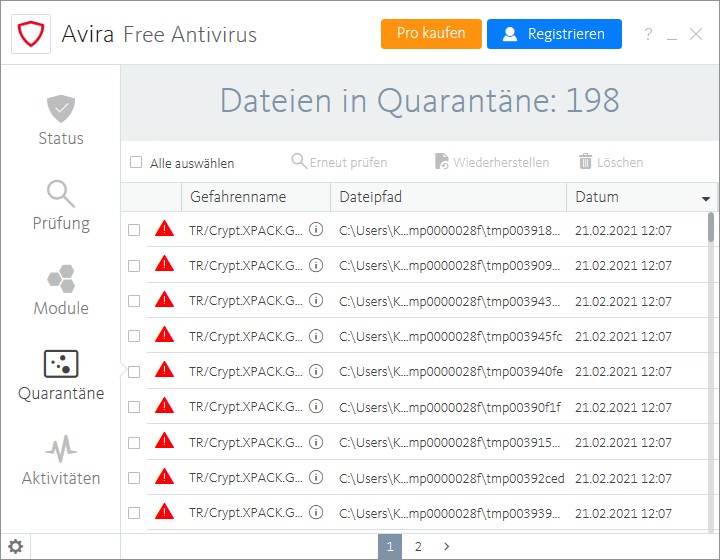
Task: Select page 1 of the list
Action: click(390, 547)
